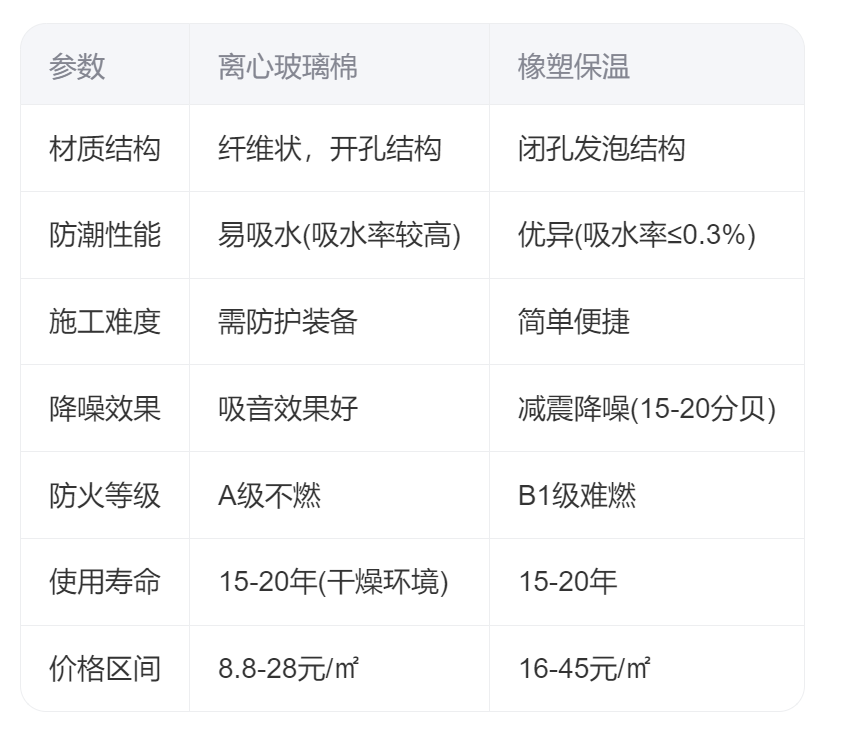Click the B1级难燃 cell

click(577, 495)
